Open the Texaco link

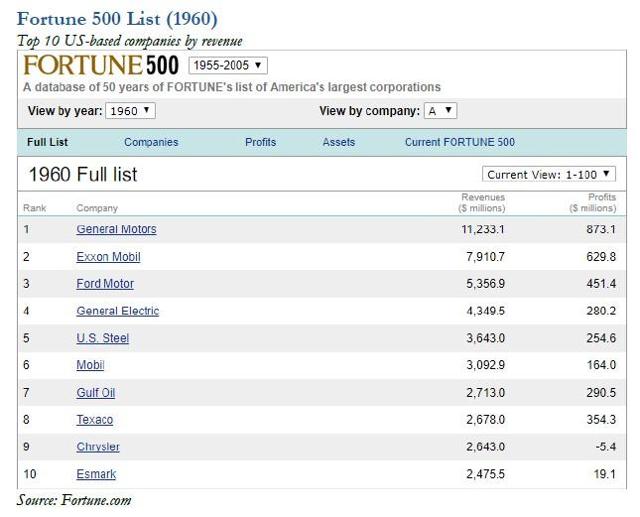(x=95, y=420)
